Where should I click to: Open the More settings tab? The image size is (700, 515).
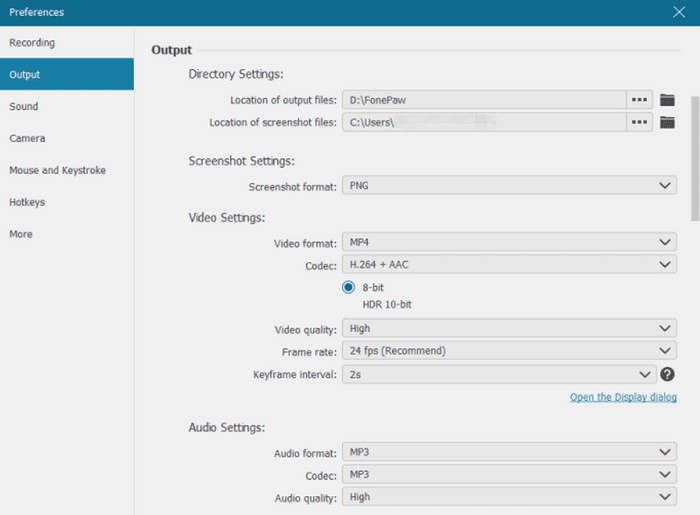click(x=67, y=234)
